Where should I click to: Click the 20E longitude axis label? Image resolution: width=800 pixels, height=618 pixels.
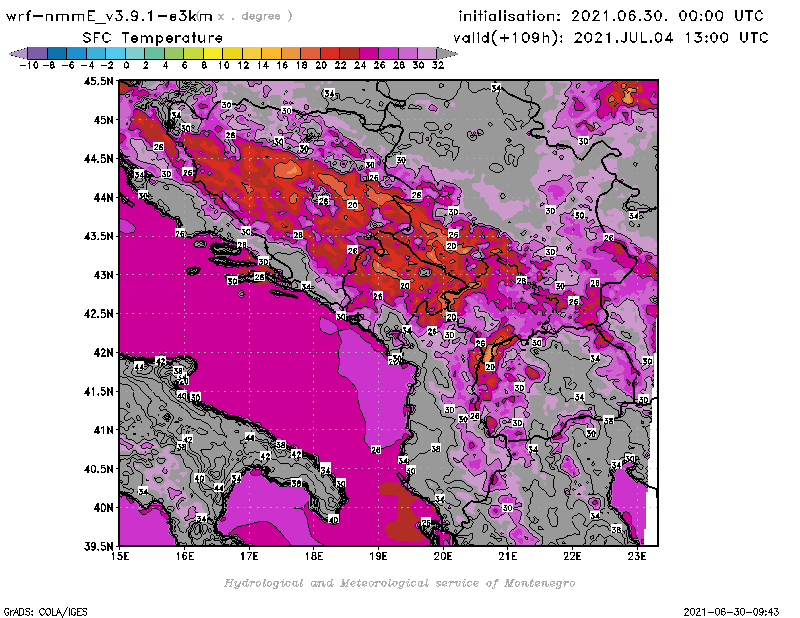(443, 556)
